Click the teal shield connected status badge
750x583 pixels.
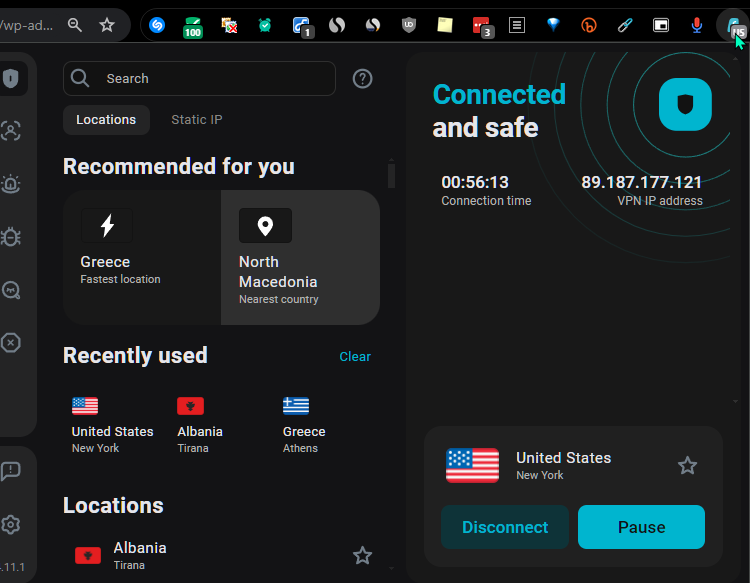click(685, 104)
